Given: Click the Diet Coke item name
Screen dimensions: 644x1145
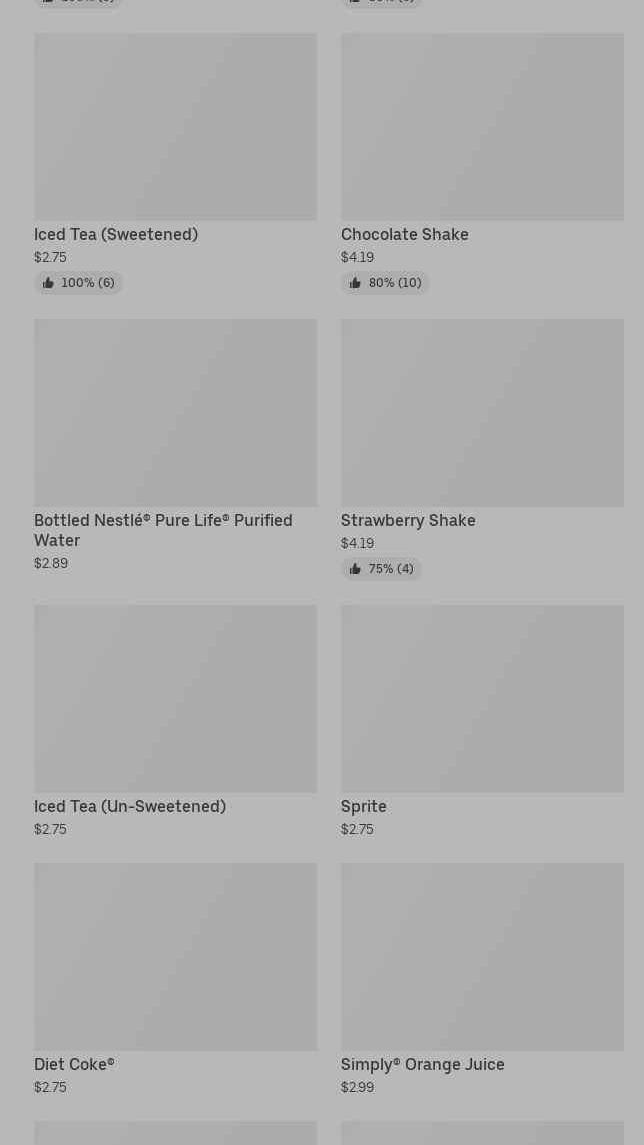Looking at the screenshot, I should [x=74, y=1065].
